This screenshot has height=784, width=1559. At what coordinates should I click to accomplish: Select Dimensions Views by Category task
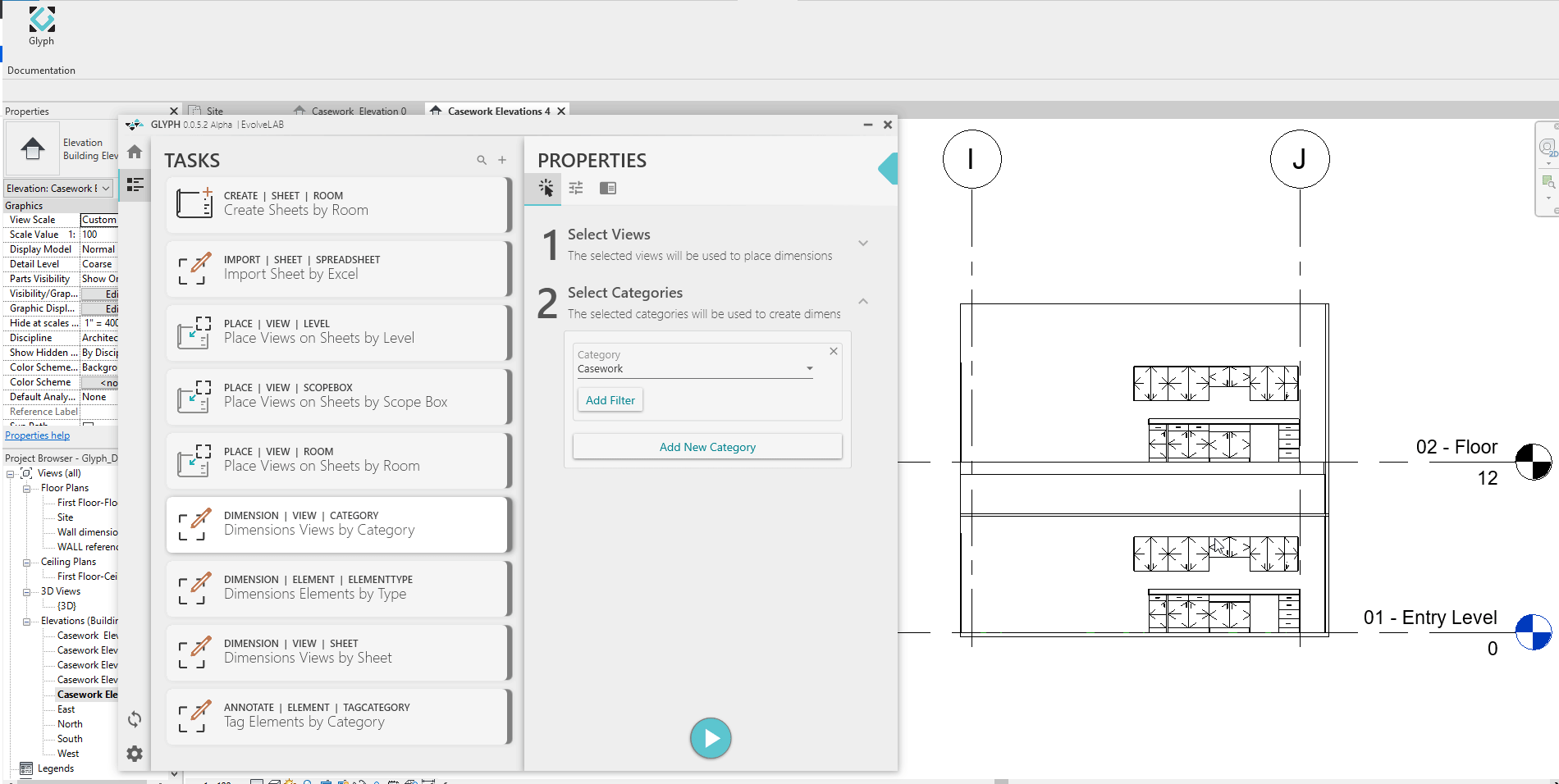tap(338, 523)
